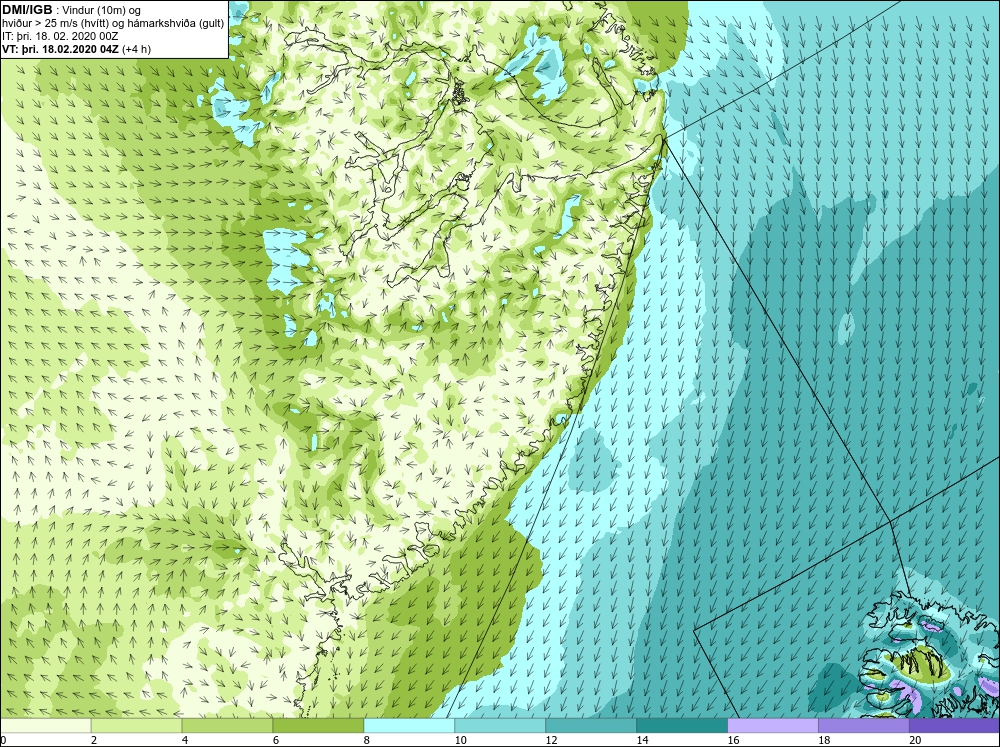Click the green 4–6 m/s legend swatch
Screen dimensions: 1000x747
coord(227,726)
